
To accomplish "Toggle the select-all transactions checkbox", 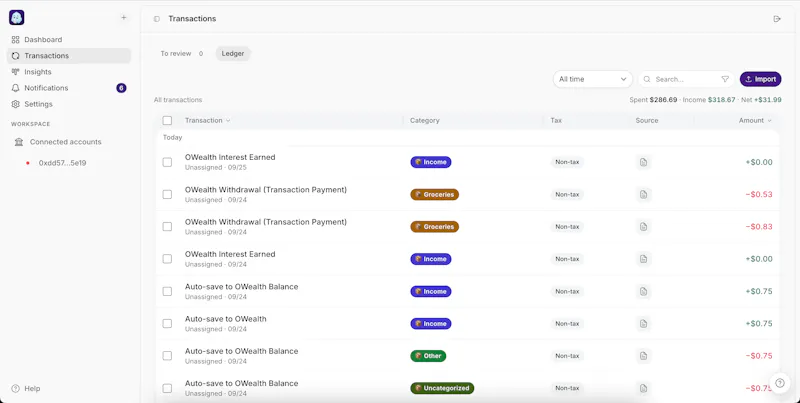I will (167, 120).
